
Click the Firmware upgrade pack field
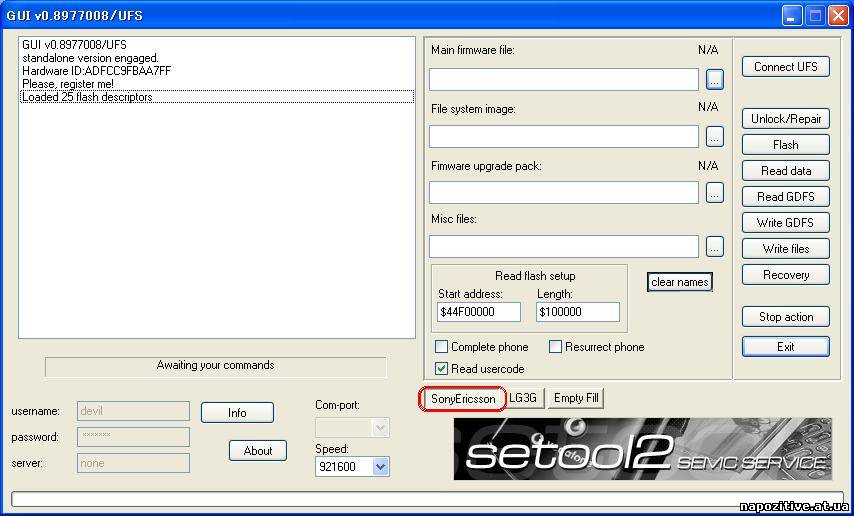564,192
